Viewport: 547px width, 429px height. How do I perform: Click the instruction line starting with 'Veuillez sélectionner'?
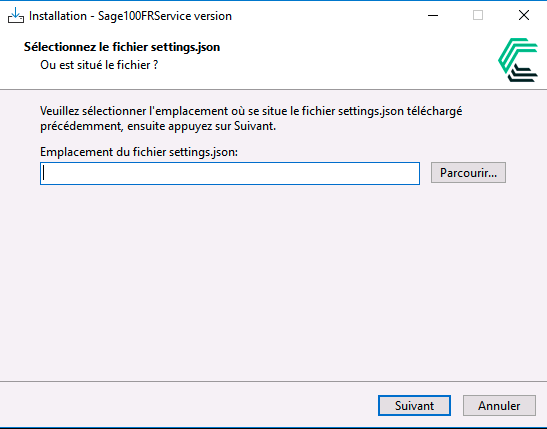tap(251, 111)
